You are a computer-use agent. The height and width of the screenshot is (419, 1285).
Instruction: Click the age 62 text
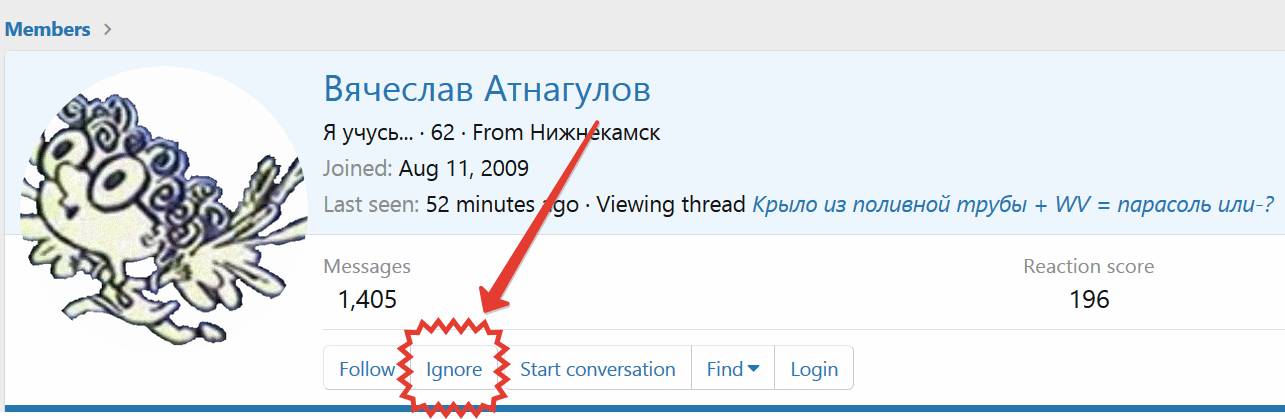[442, 133]
